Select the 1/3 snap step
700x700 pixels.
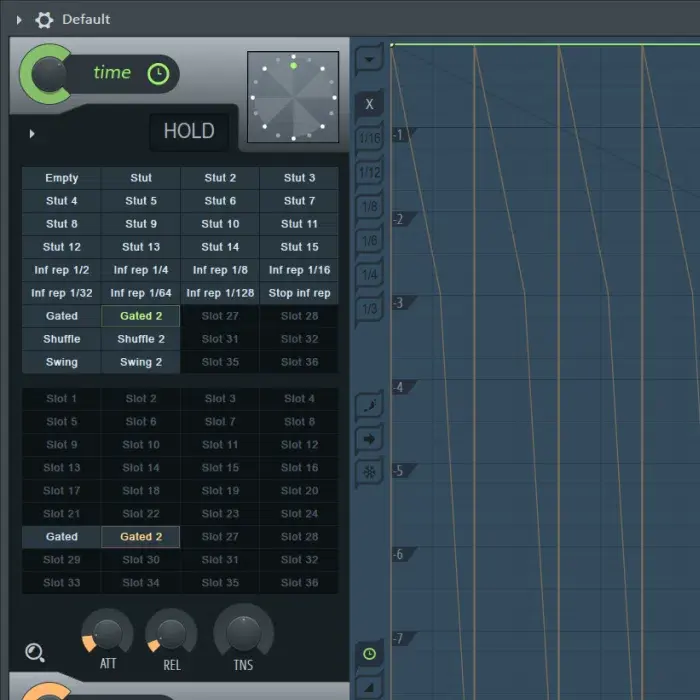[369, 309]
